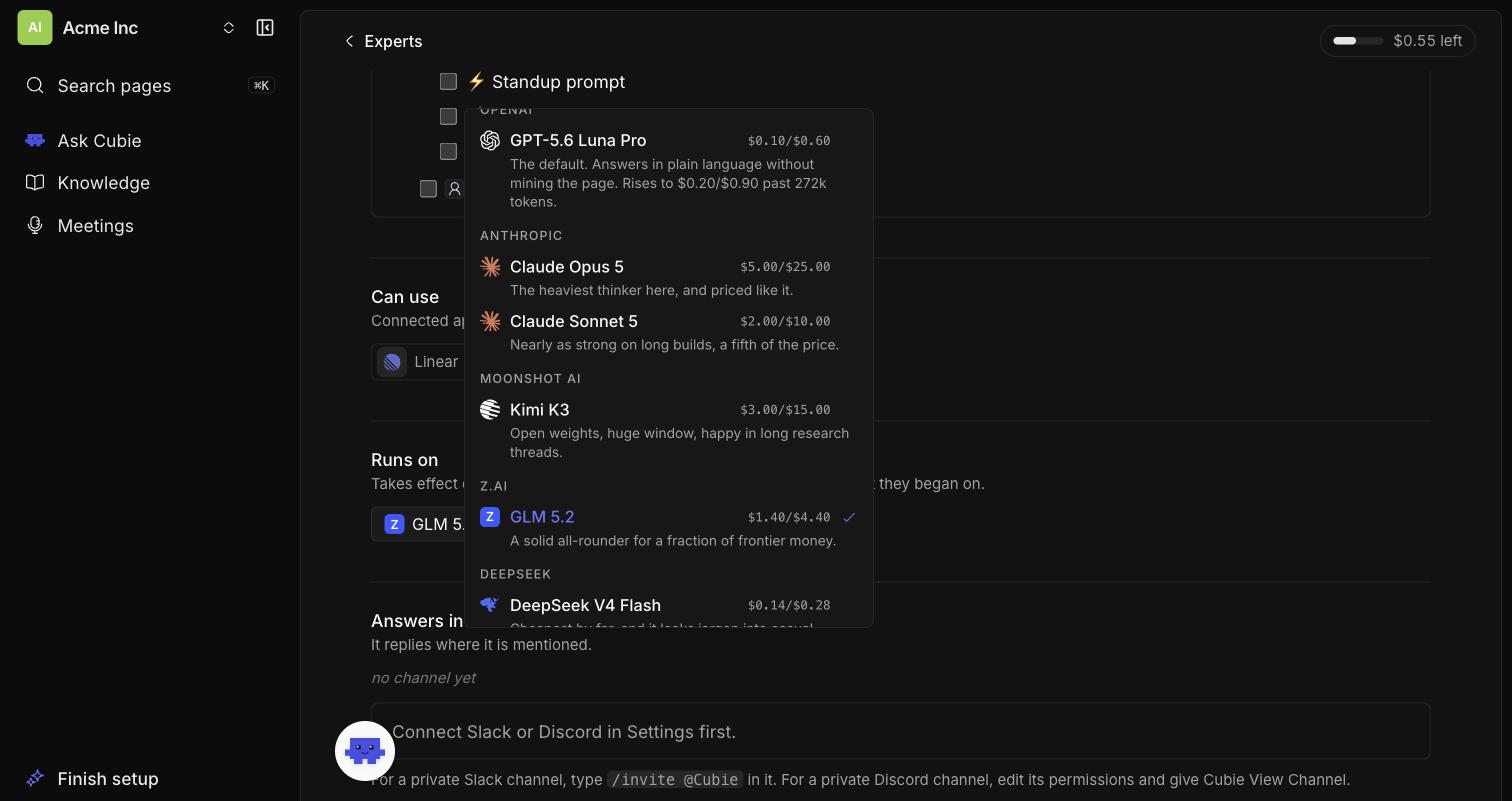The width and height of the screenshot is (1512, 801).
Task: Click the $5.00/$25.00 price
Action: tap(785, 267)
